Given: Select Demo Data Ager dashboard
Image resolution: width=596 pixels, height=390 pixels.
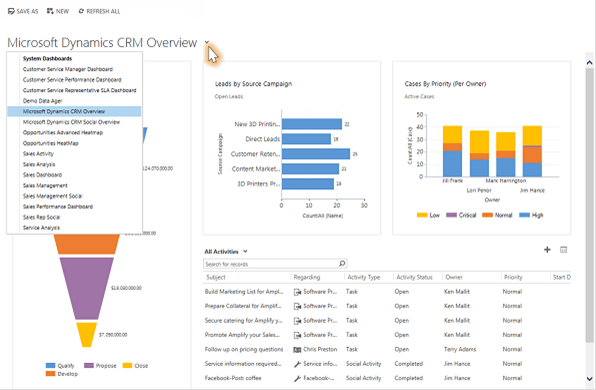Looking at the screenshot, I should (42, 101).
